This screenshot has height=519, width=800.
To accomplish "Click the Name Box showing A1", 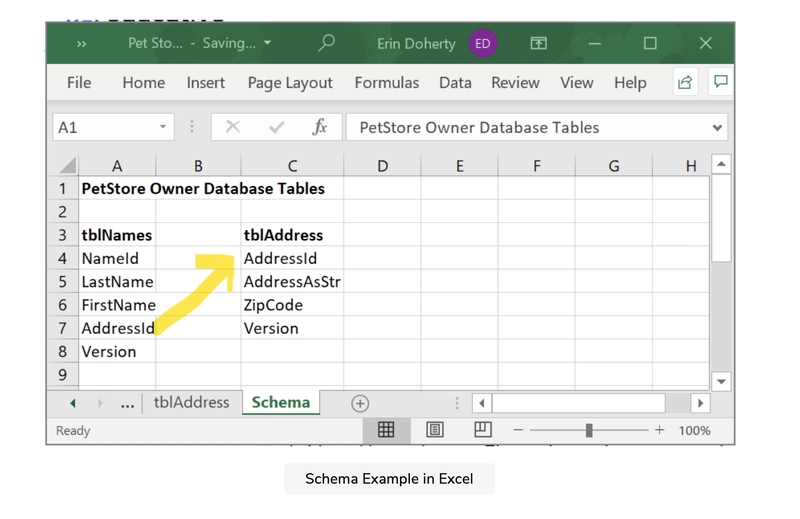I will [x=113, y=127].
